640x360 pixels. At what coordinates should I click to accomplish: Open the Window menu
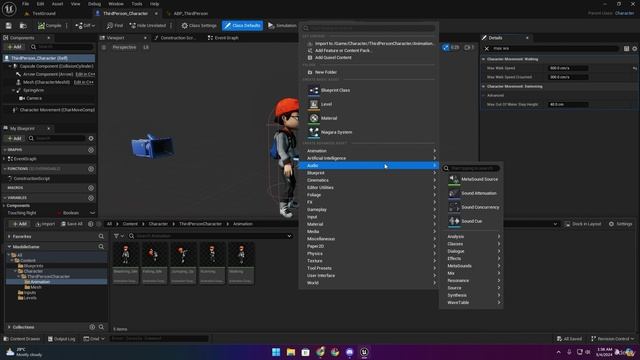(x=116, y=4)
